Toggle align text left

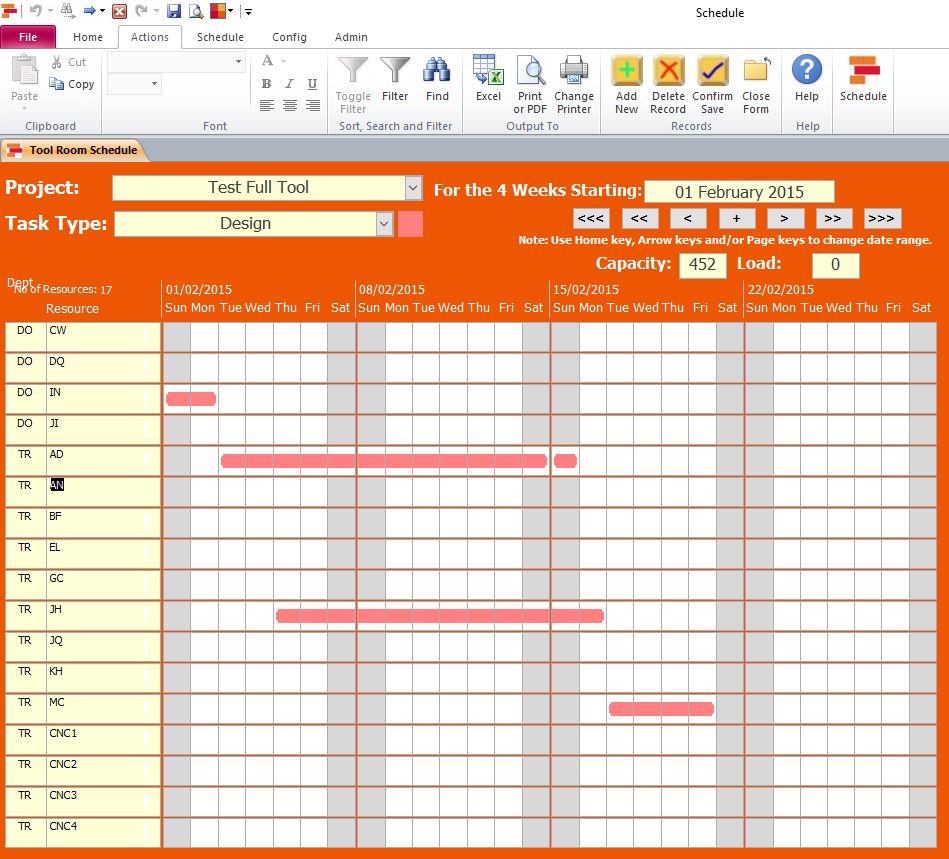coord(266,105)
